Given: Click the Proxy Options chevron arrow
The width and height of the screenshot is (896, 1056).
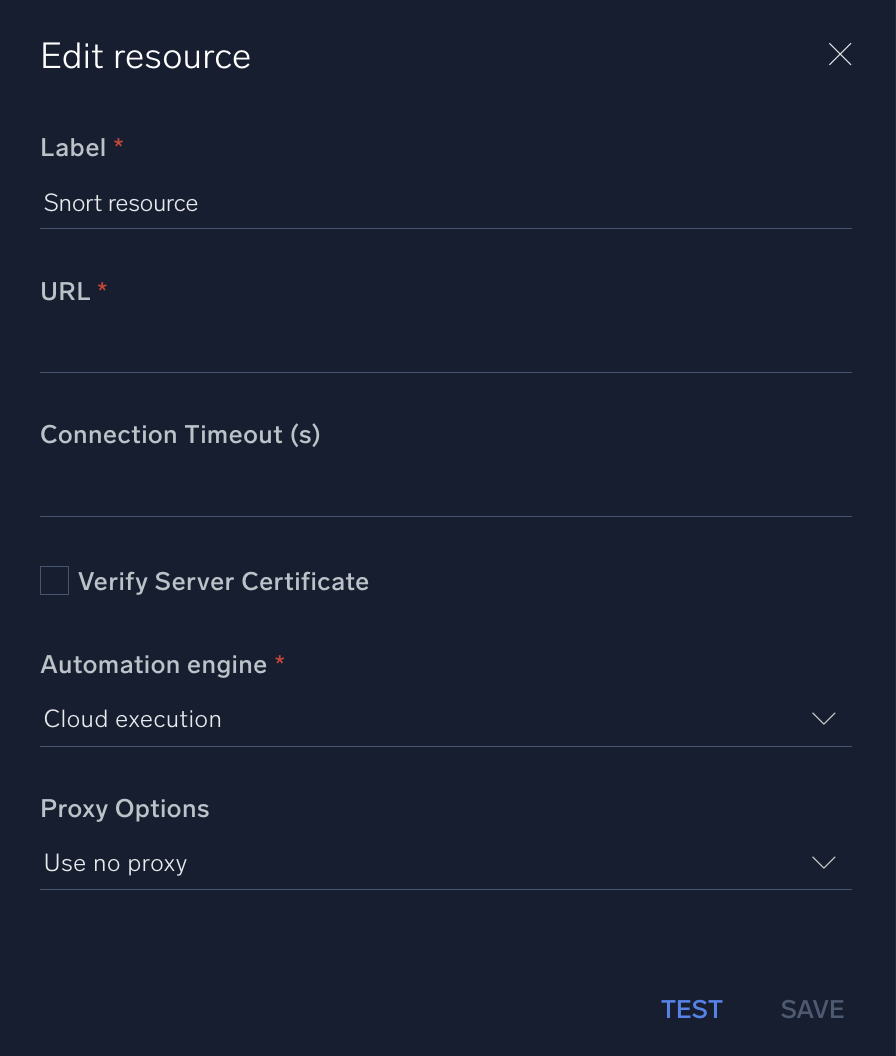Looking at the screenshot, I should click(823, 863).
